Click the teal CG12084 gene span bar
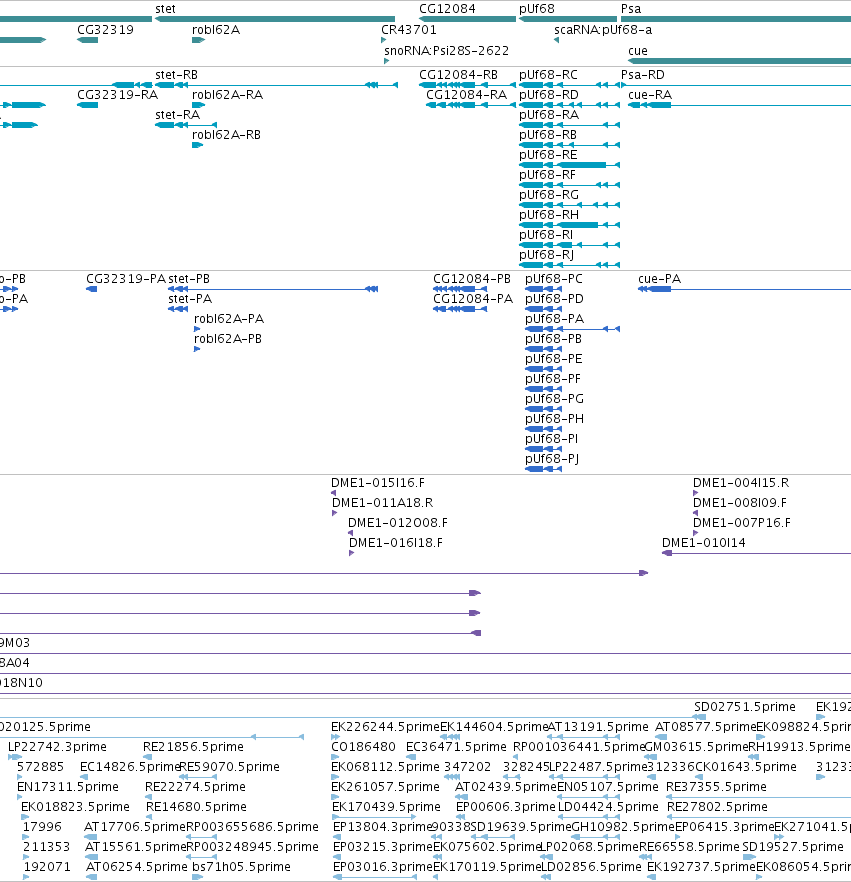 467,19
